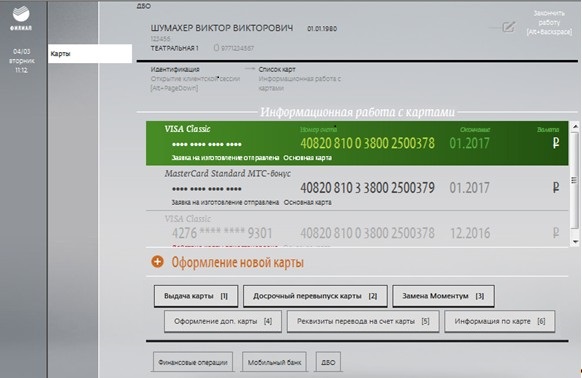Click Завершить работу link
This screenshot has height=378, width=582.
pos(549,23)
